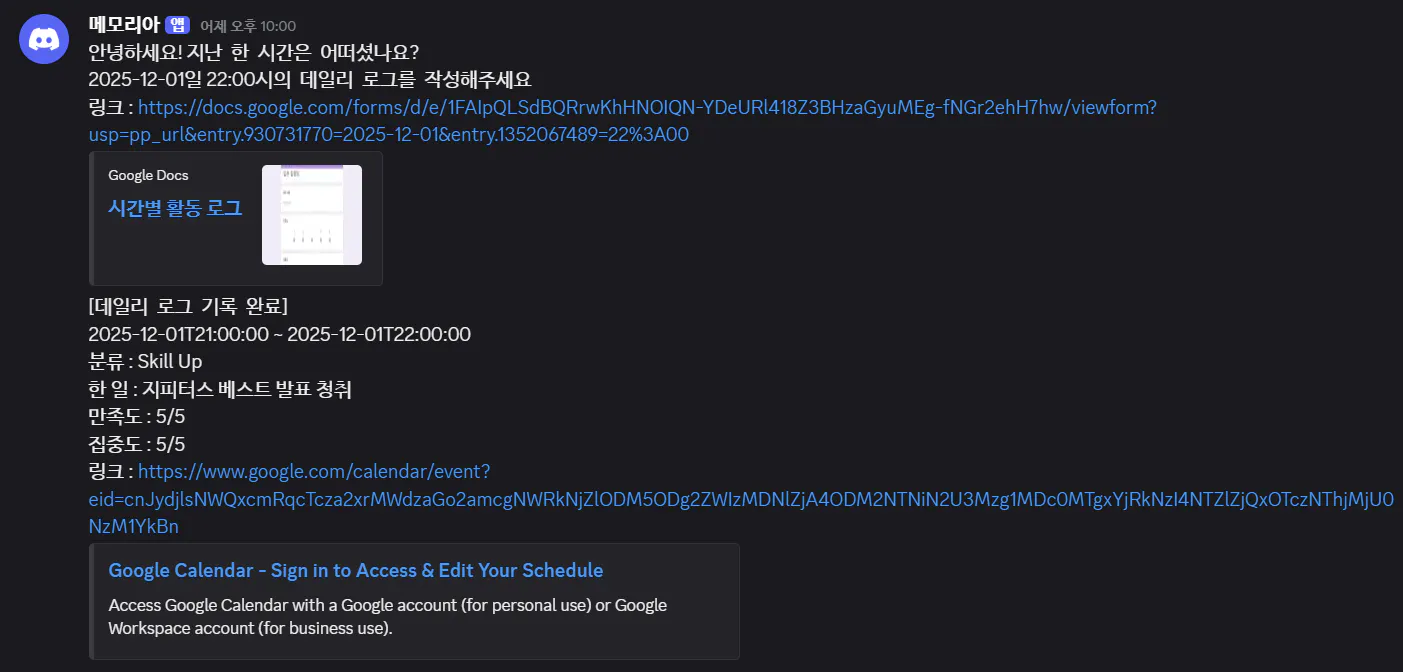Select the Google Docs embed card
This screenshot has height=672, width=1403.
[x=235, y=216]
